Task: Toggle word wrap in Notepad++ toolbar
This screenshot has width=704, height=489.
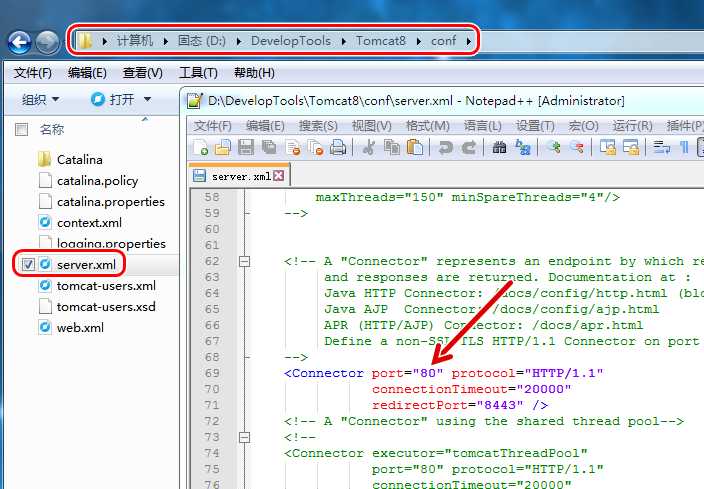Action: tap(661, 147)
